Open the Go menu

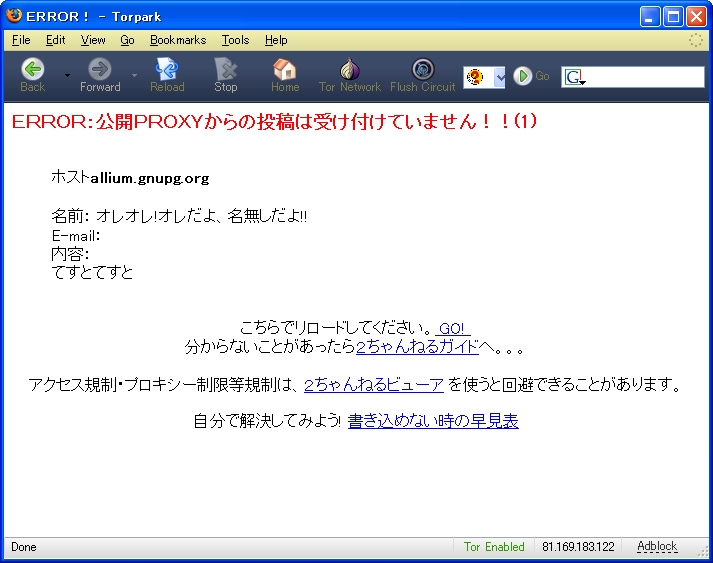[127, 40]
